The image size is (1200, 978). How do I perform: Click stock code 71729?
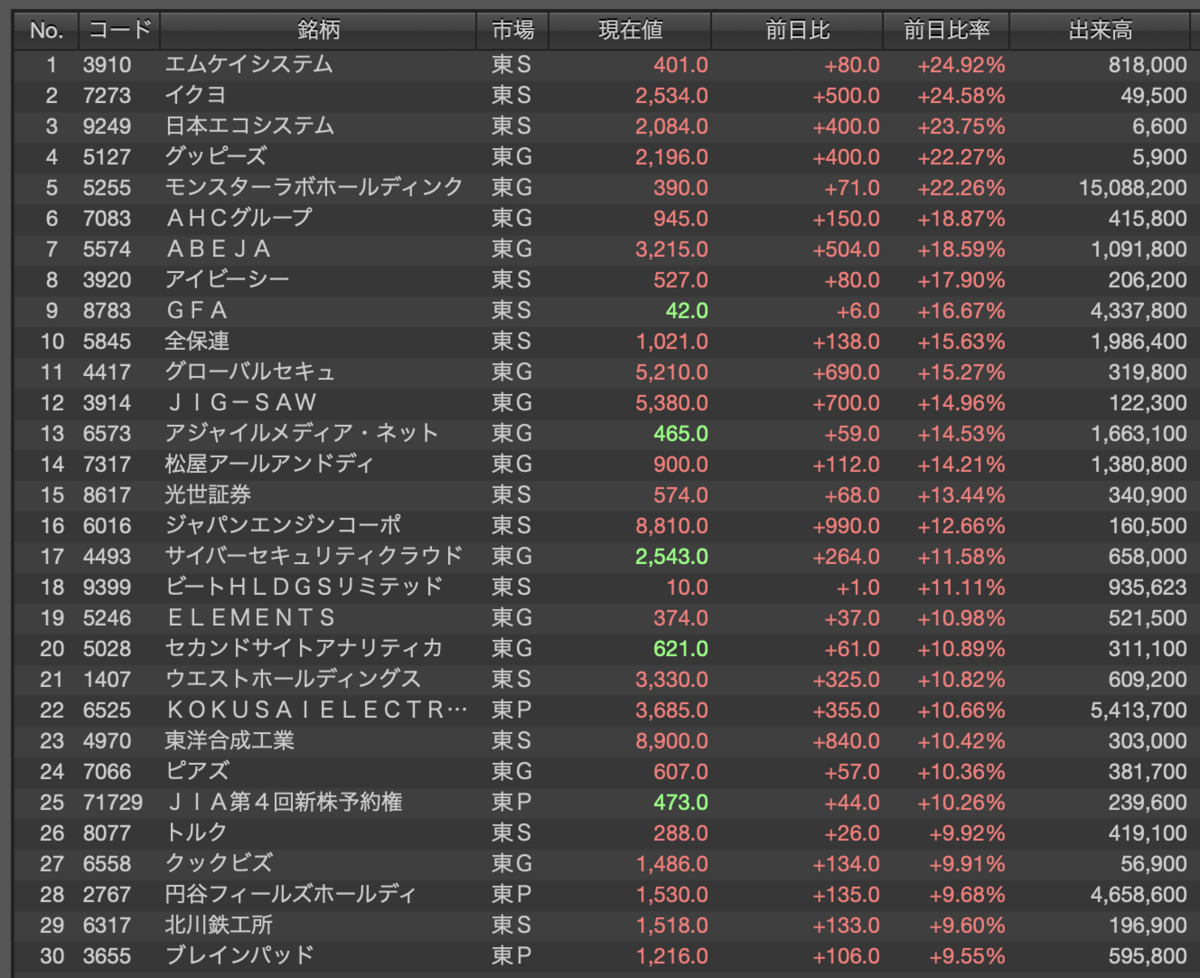click(113, 802)
